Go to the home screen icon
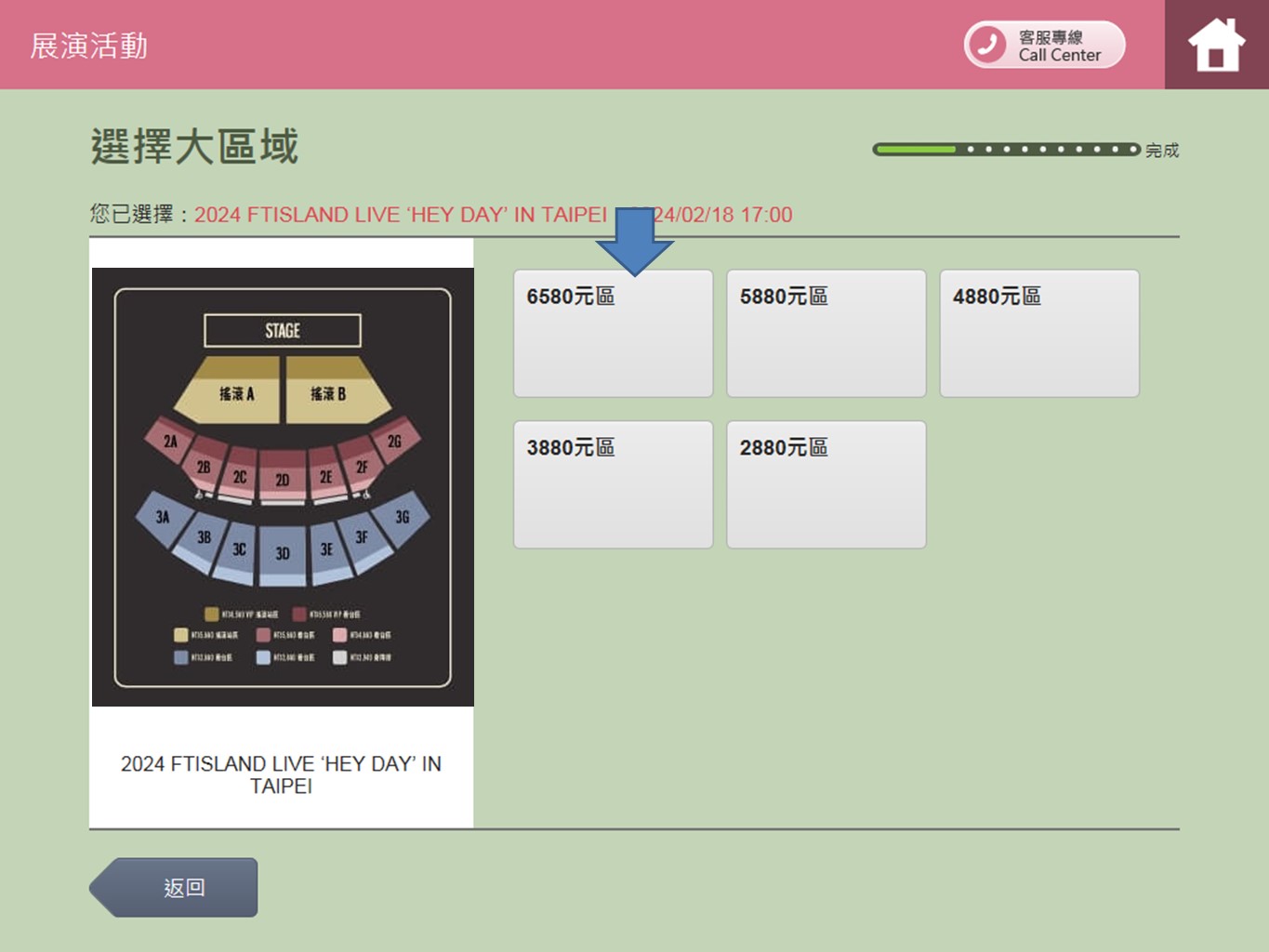Image resolution: width=1269 pixels, height=952 pixels. pos(1216,45)
